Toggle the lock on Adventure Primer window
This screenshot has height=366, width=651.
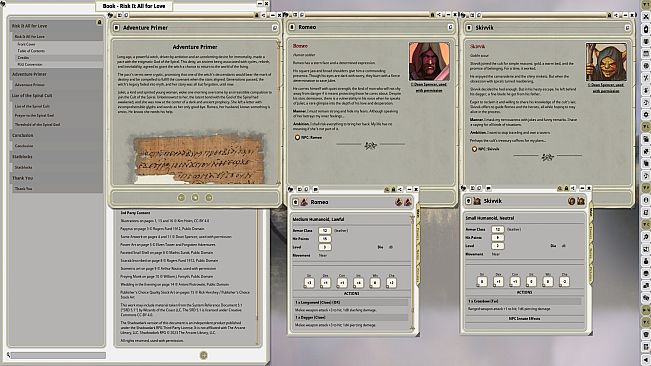(x=257, y=15)
